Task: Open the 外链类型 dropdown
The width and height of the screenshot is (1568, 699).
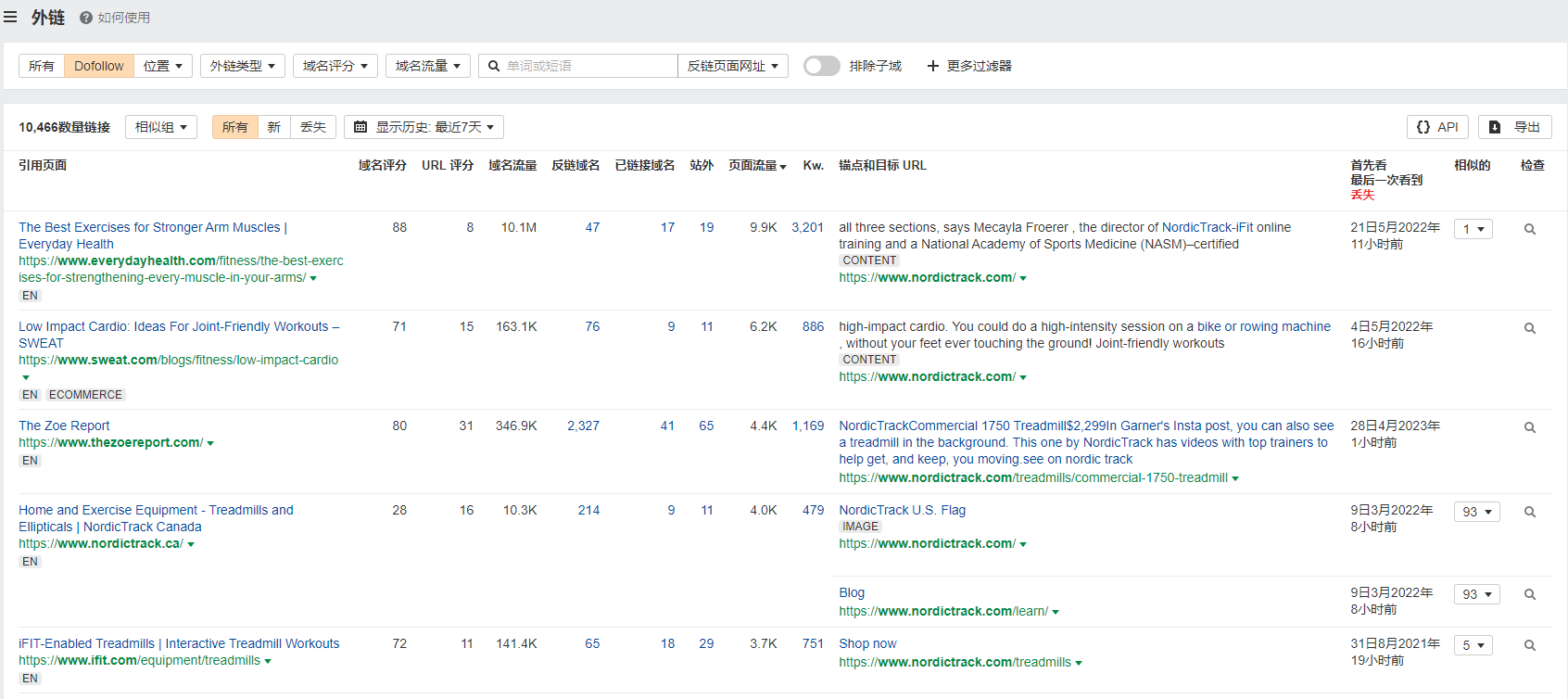Action: click(243, 66)
